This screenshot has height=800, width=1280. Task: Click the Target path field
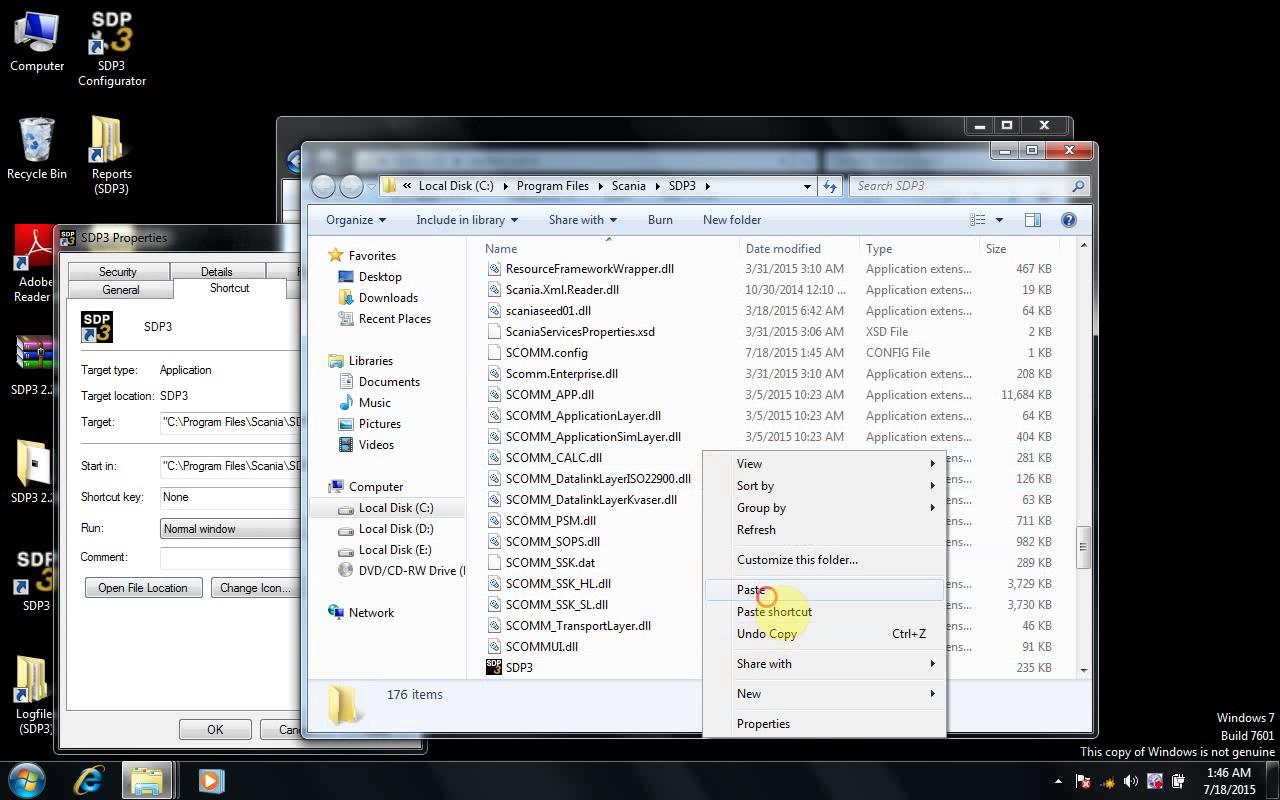point(231,423)
